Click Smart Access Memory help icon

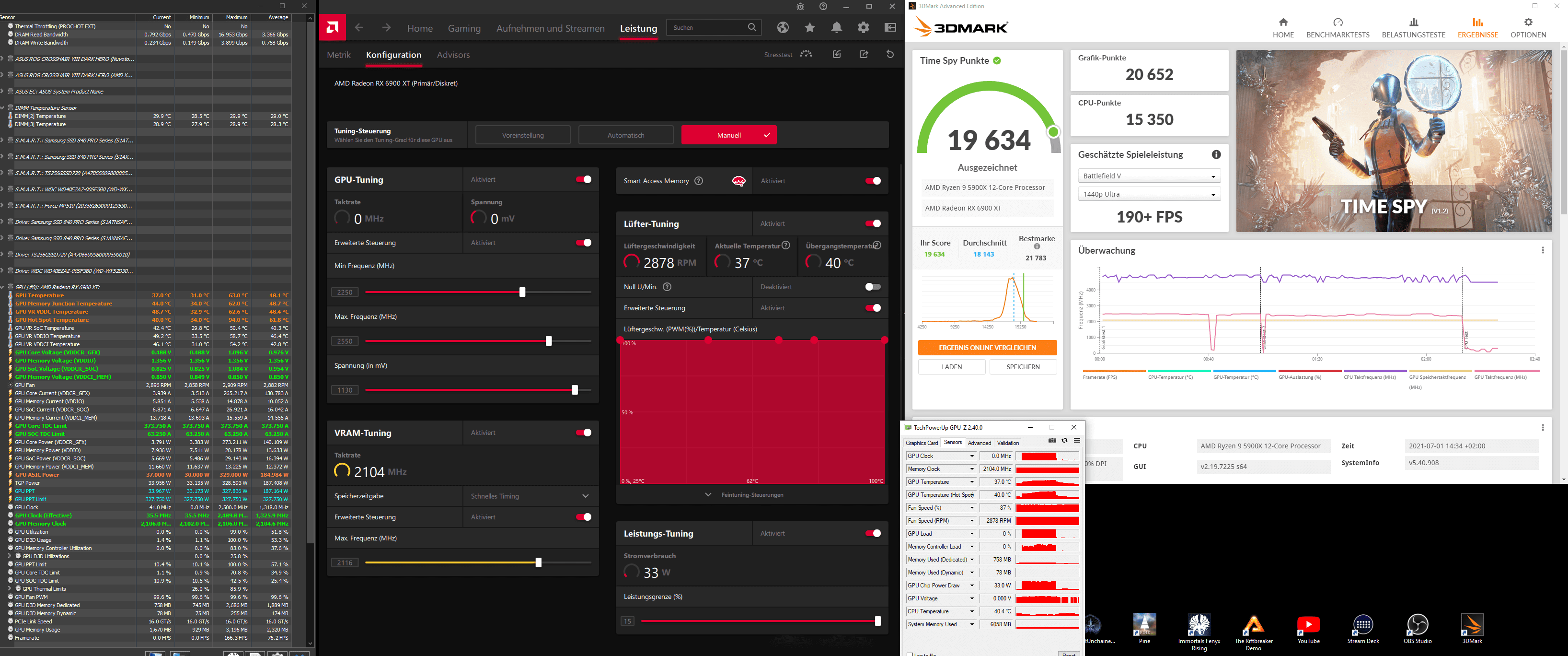click(x=699, y=181)
